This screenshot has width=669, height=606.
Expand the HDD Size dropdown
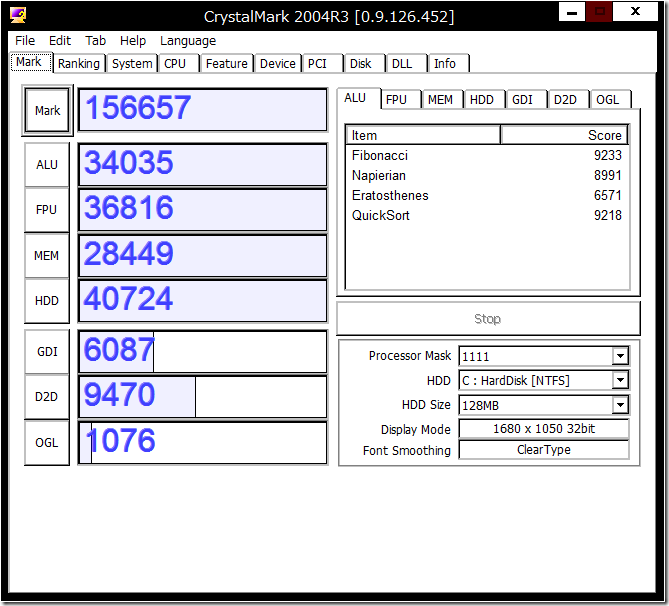[x=620, y=405]
